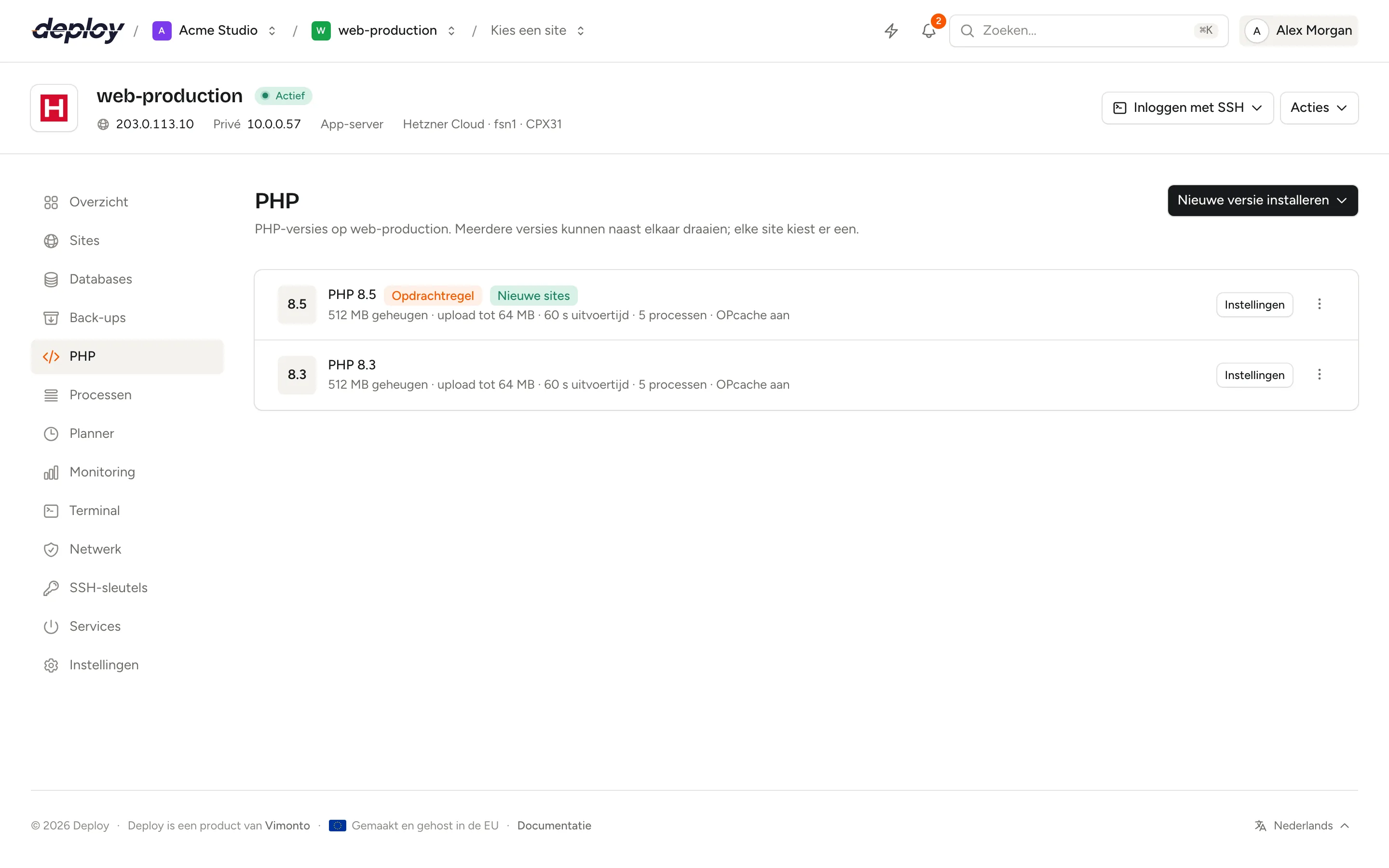Open the Documentatie link
Image resolution: width=1389 pixels, height=868 pixels.
click(554, 826)
